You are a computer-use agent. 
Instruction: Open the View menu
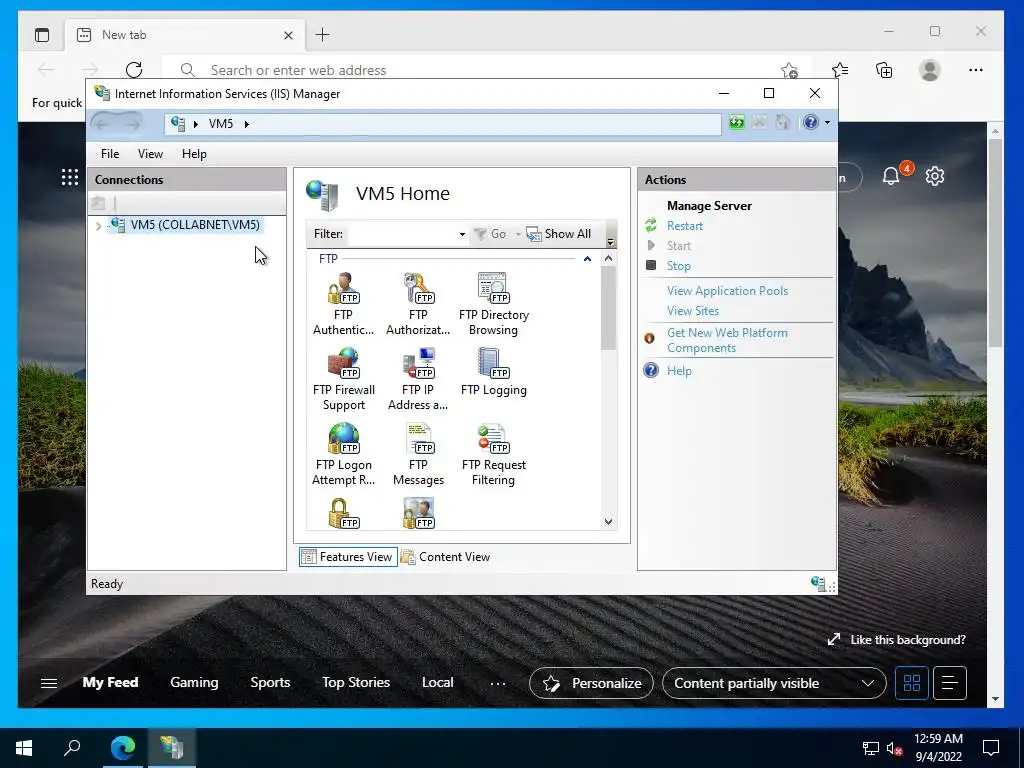[150, 153]
